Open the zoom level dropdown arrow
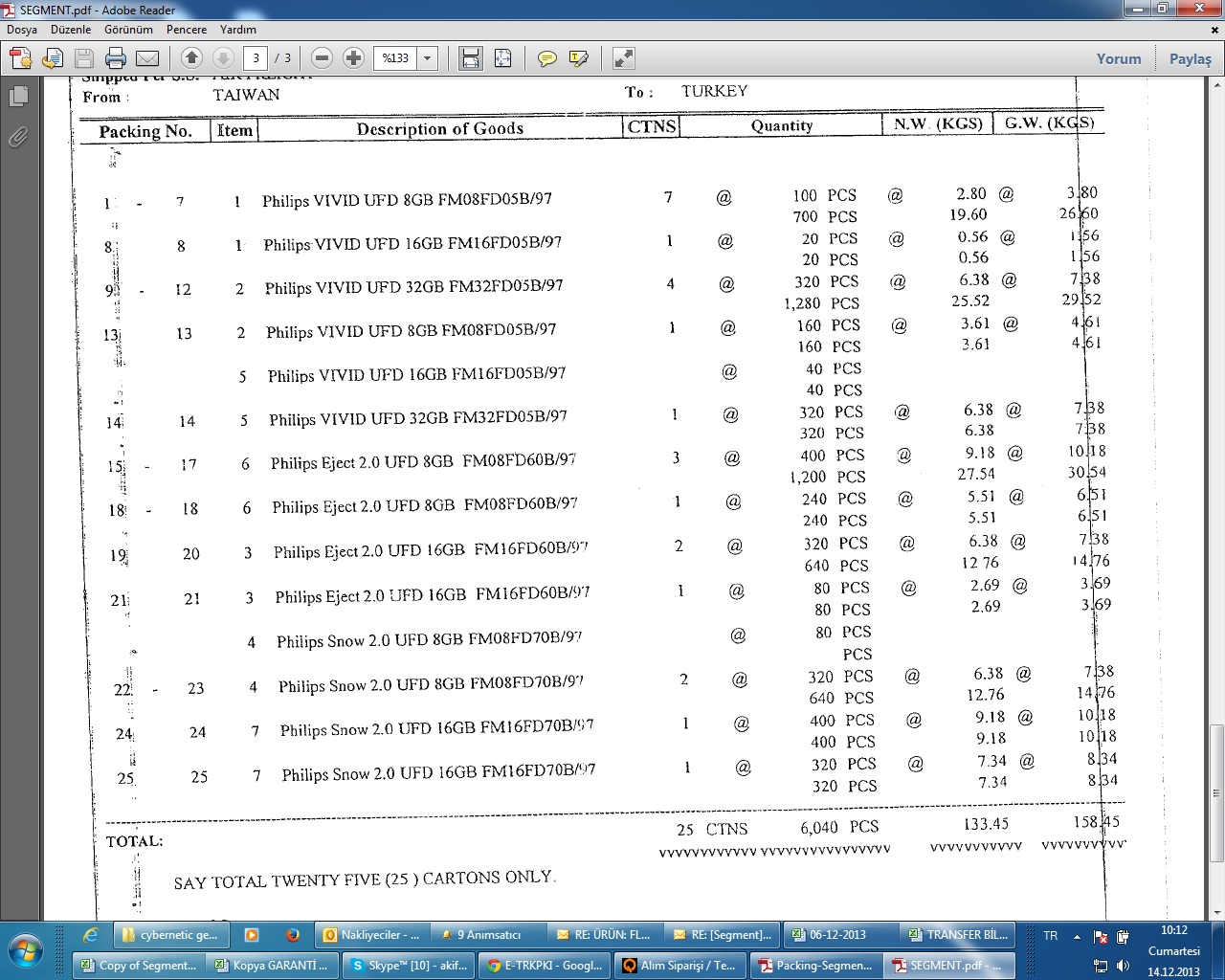The image size is (1225, 980). click(x=428, y=58)
